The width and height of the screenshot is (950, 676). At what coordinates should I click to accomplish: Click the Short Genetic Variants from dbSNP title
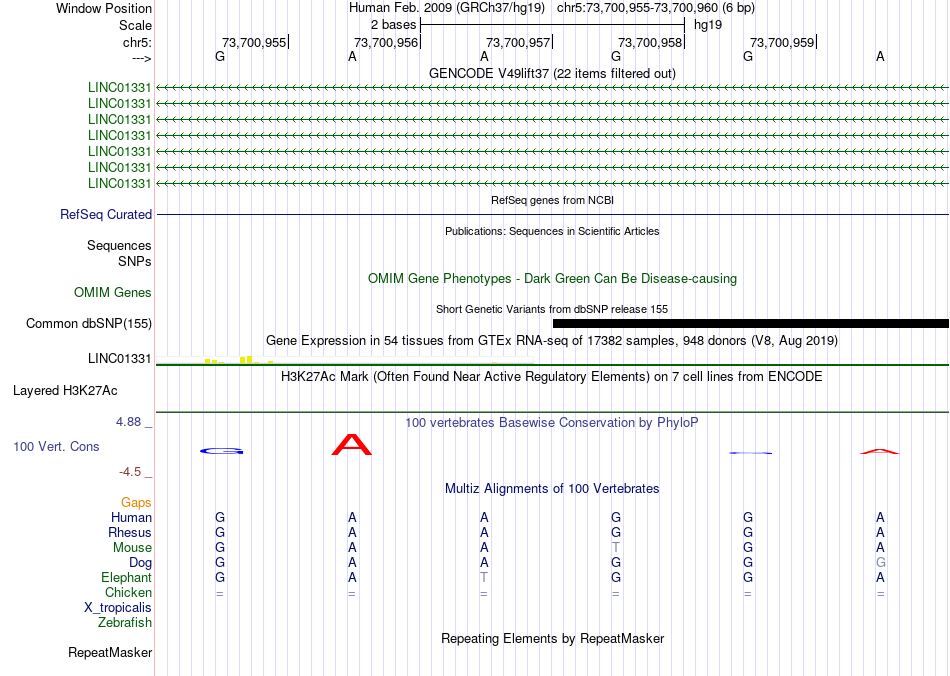[x=552, y=309]
